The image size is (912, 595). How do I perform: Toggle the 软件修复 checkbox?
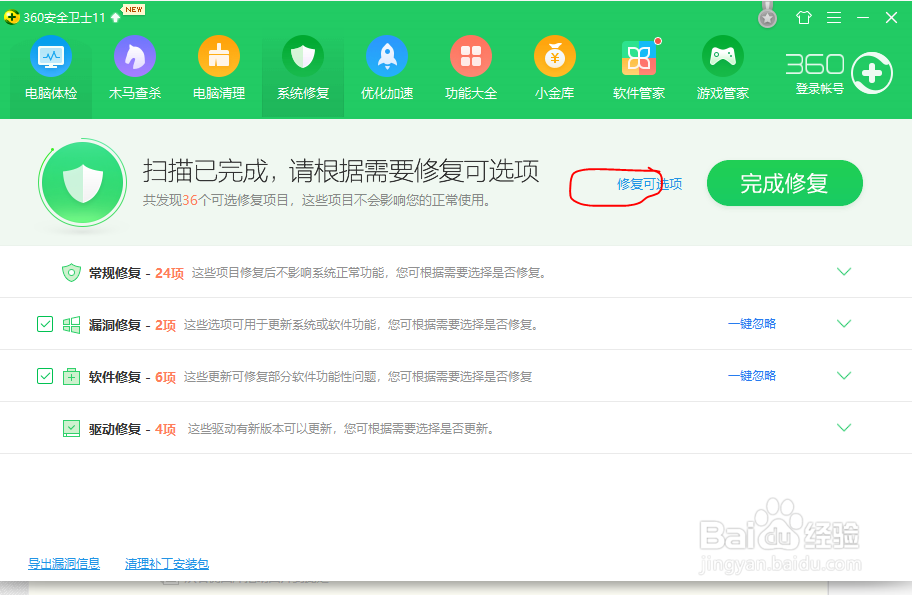[45, 376]
